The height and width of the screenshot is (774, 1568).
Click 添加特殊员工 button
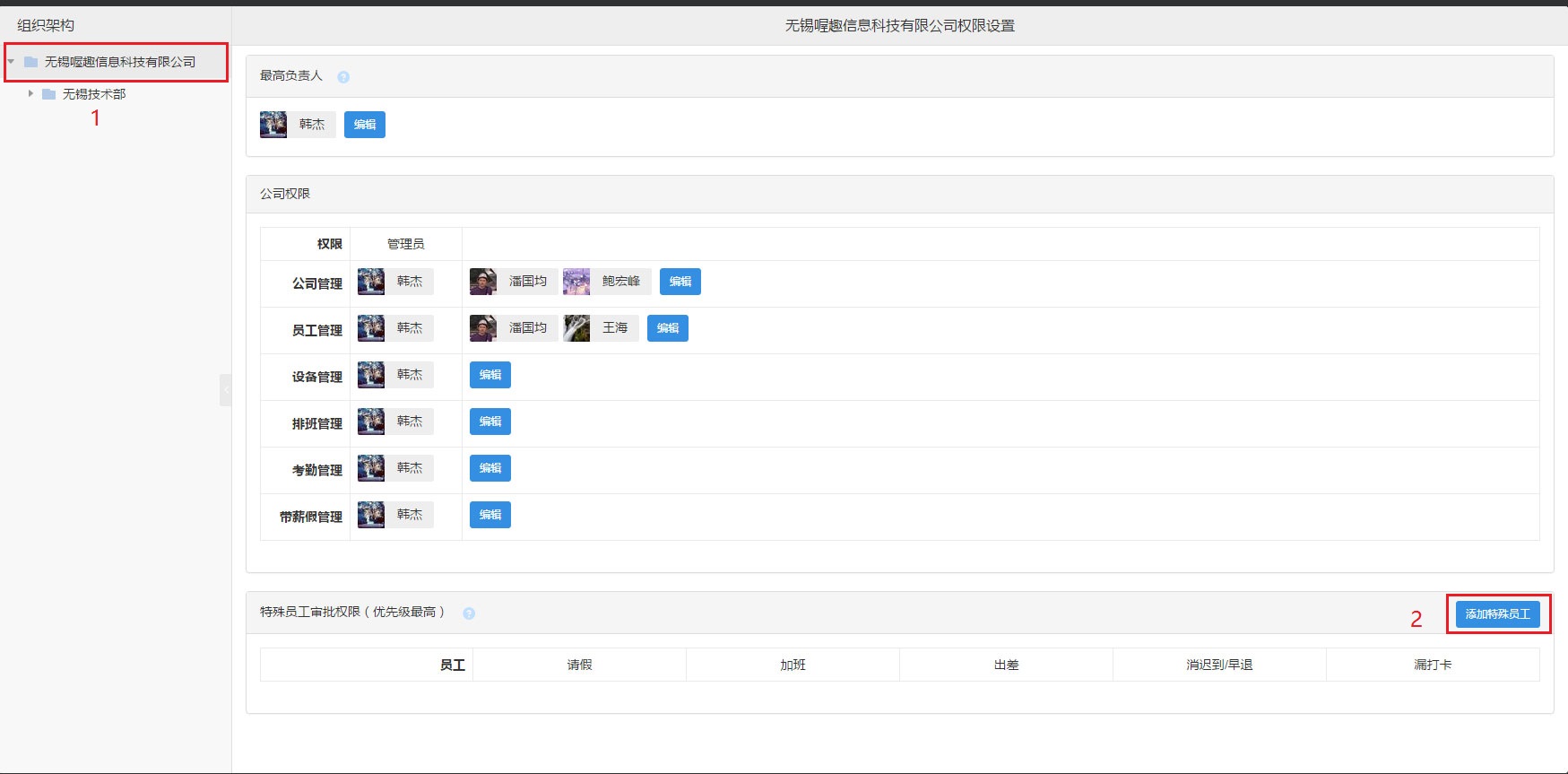pos(1497,614)
